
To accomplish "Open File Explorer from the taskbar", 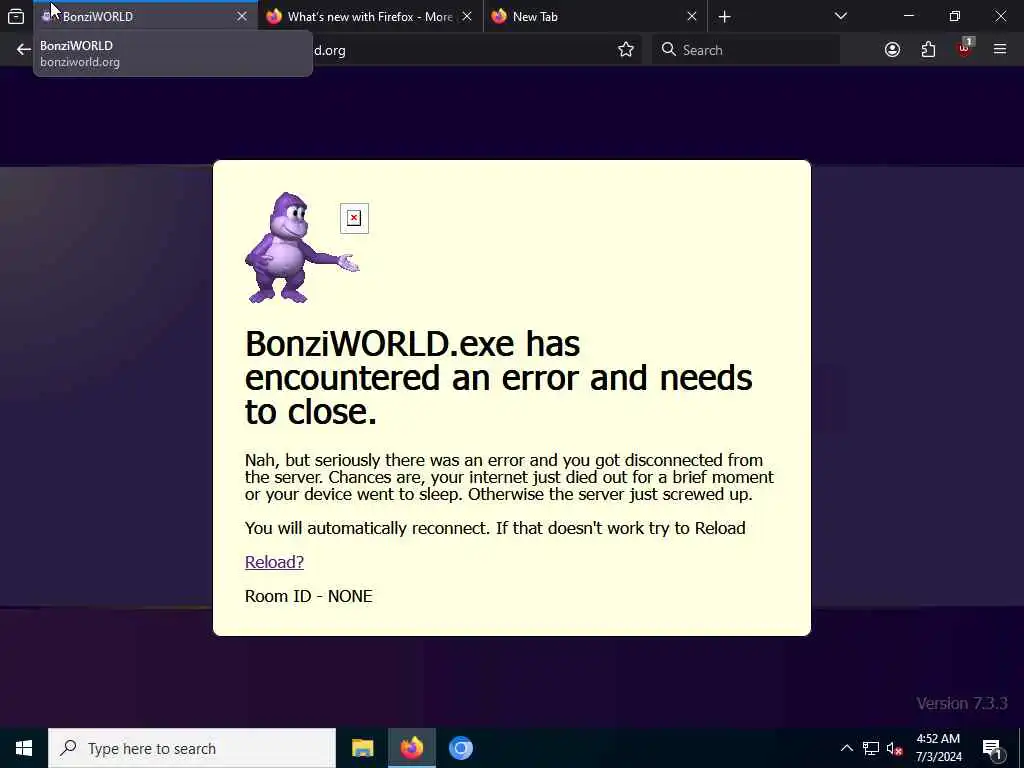I will tap(362, 748).
